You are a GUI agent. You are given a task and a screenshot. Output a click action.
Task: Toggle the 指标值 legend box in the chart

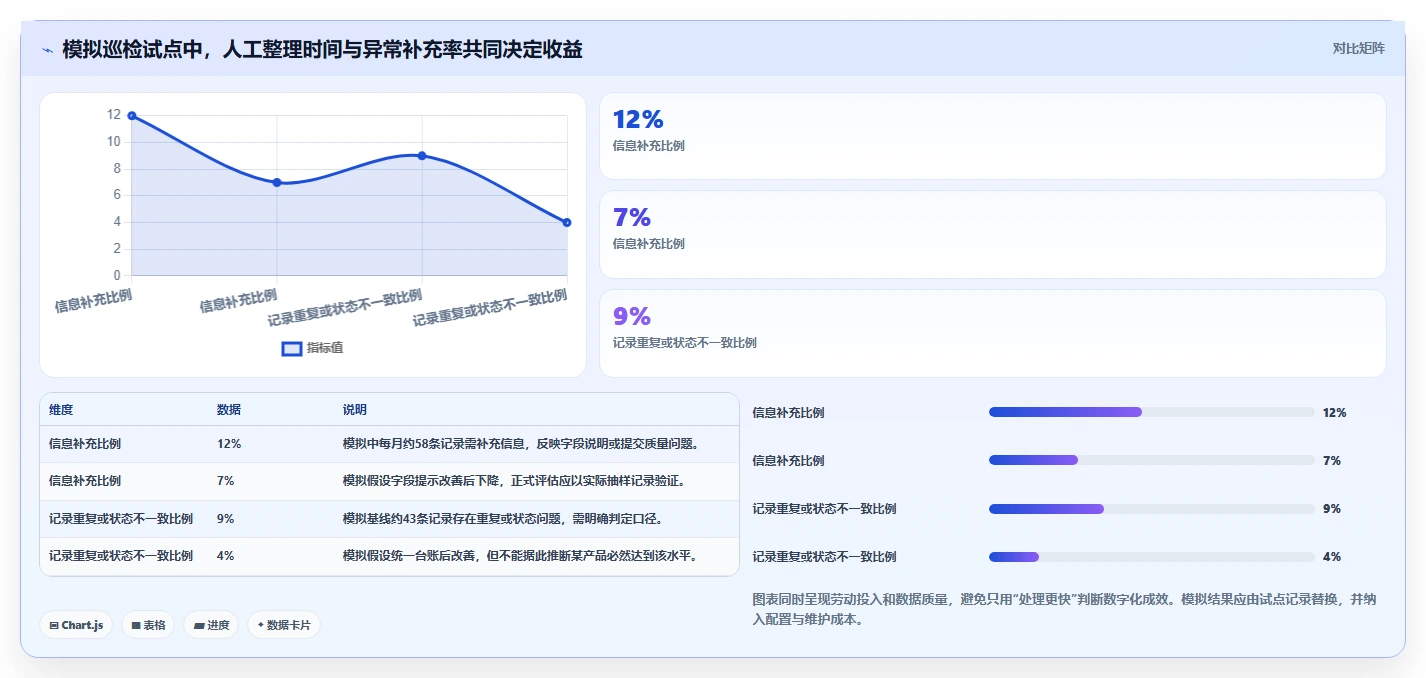click(292, 349)
